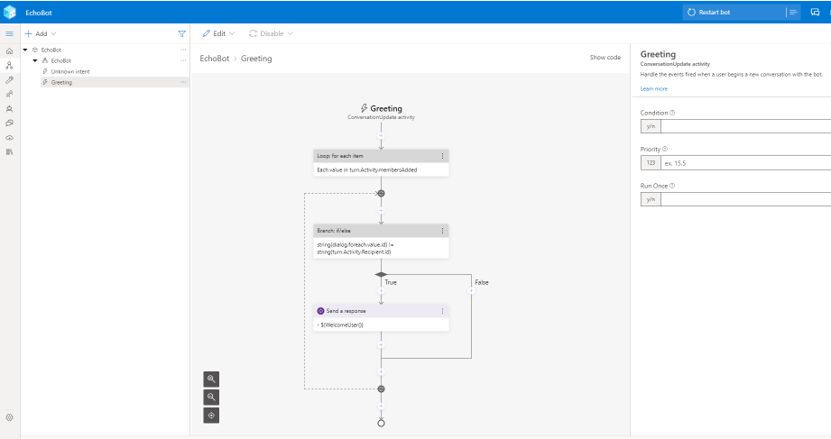This screenshot has width=831, height=439.
Task: Open more options for the root EchoBot
Action: click(x=183, y=50)
